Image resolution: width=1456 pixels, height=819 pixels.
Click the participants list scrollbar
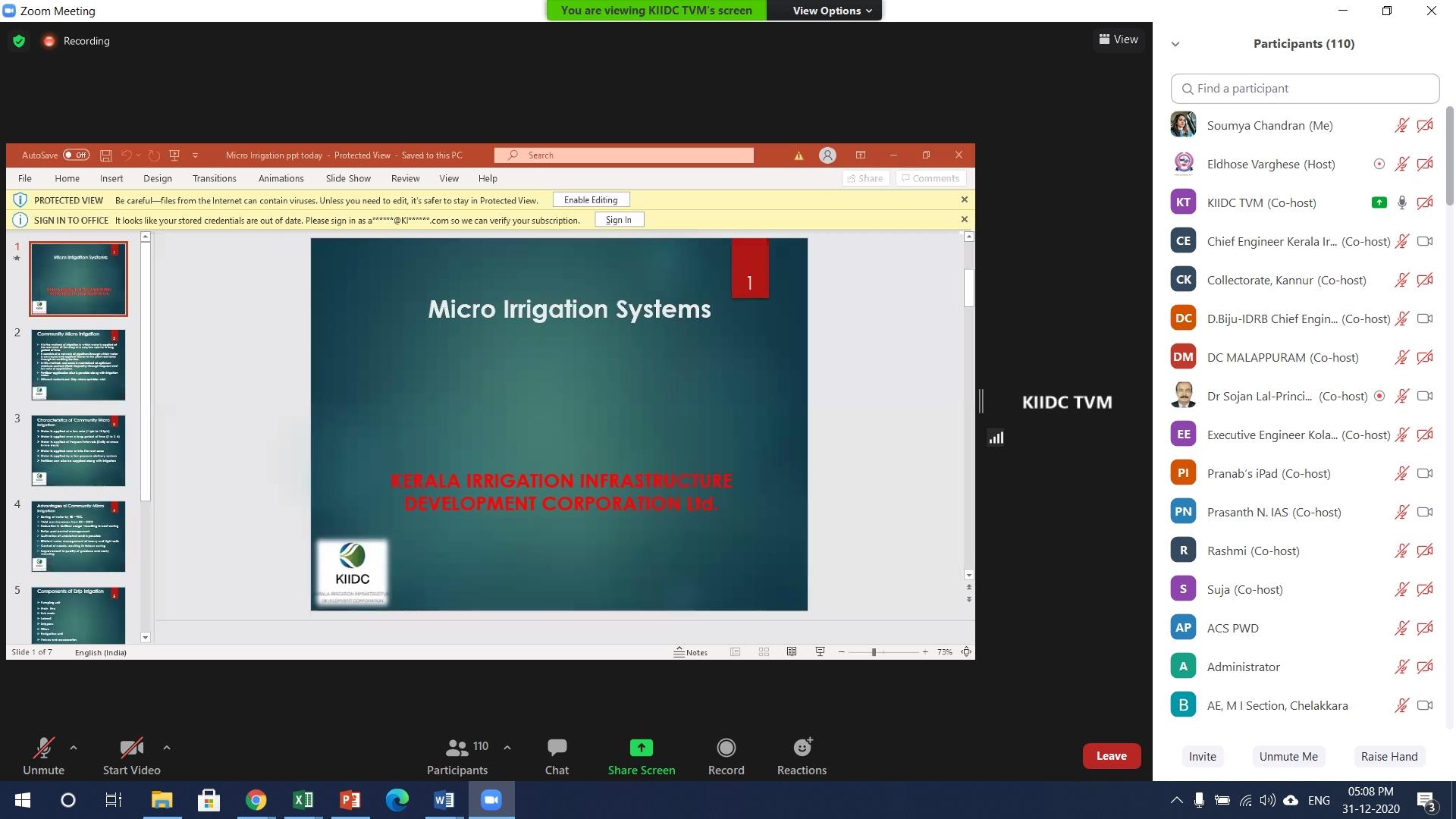1450,155
